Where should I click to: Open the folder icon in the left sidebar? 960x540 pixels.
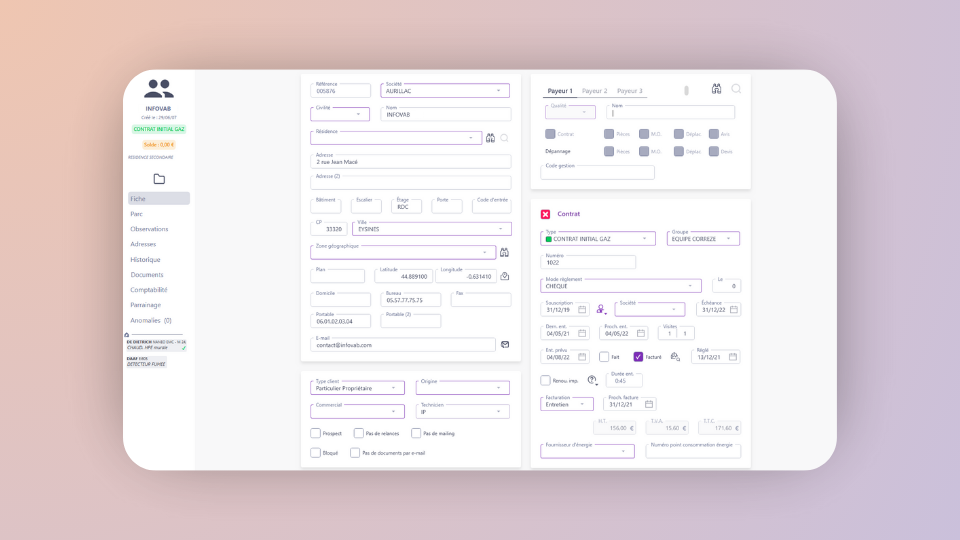tap(159, 179)
